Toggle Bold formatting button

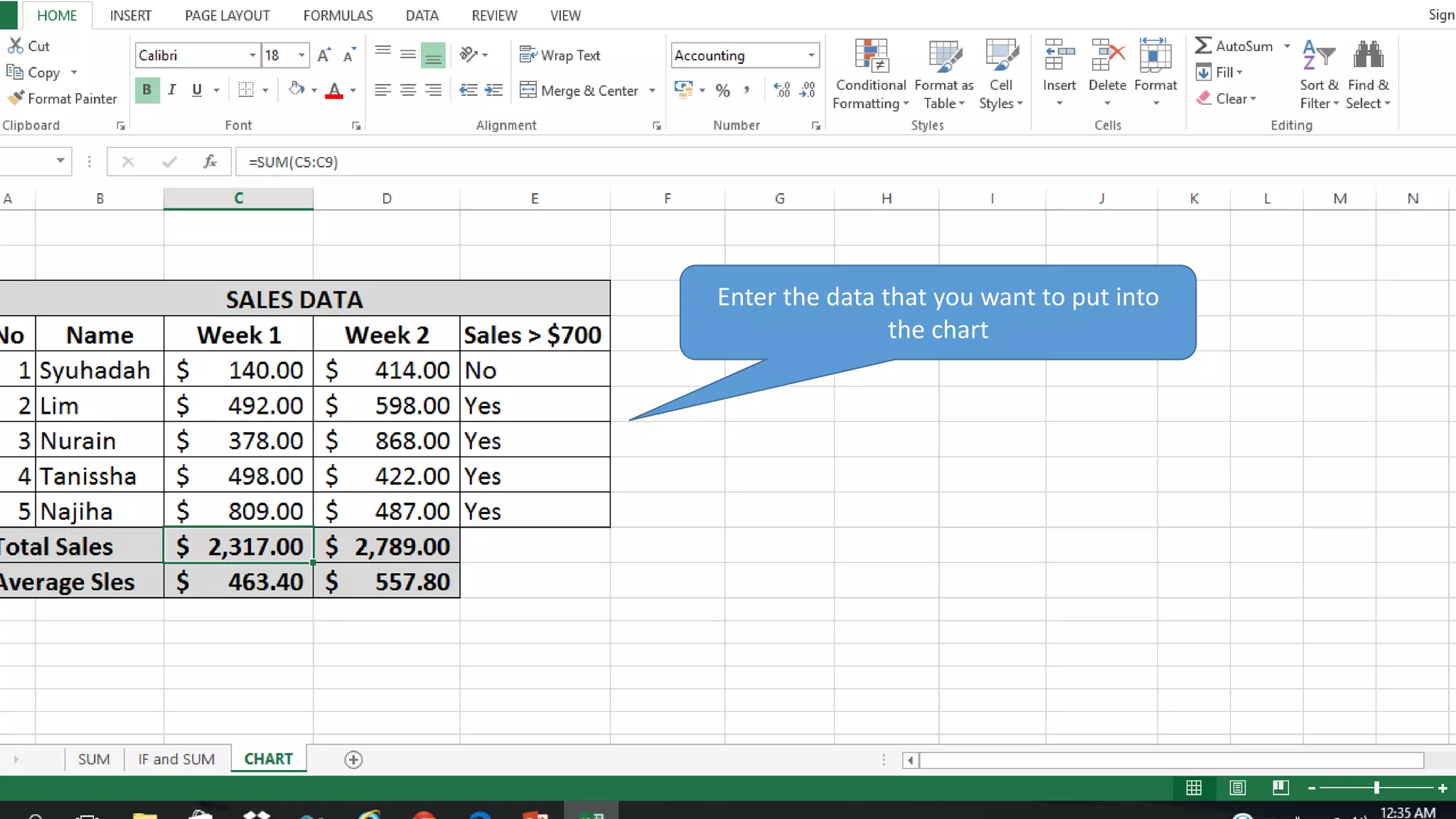point(146,90)
